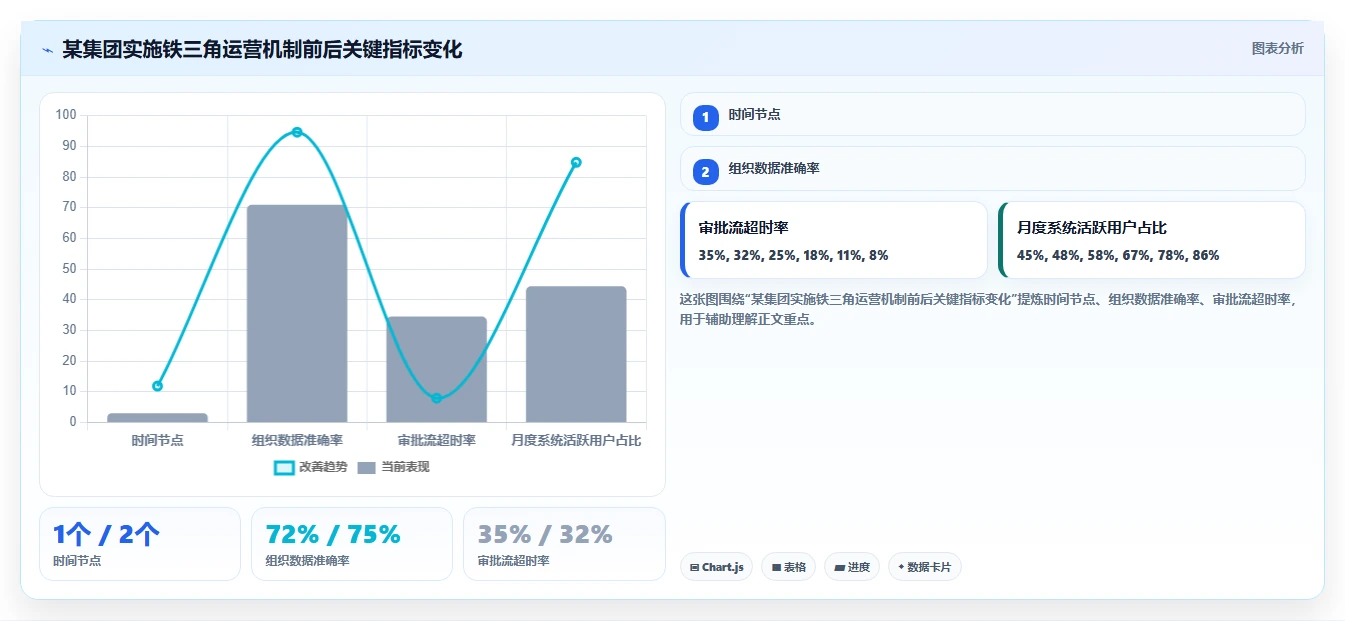Click the y-axis value 50
The width and height of the screenshot is (1345, 621).
point(69,268)
